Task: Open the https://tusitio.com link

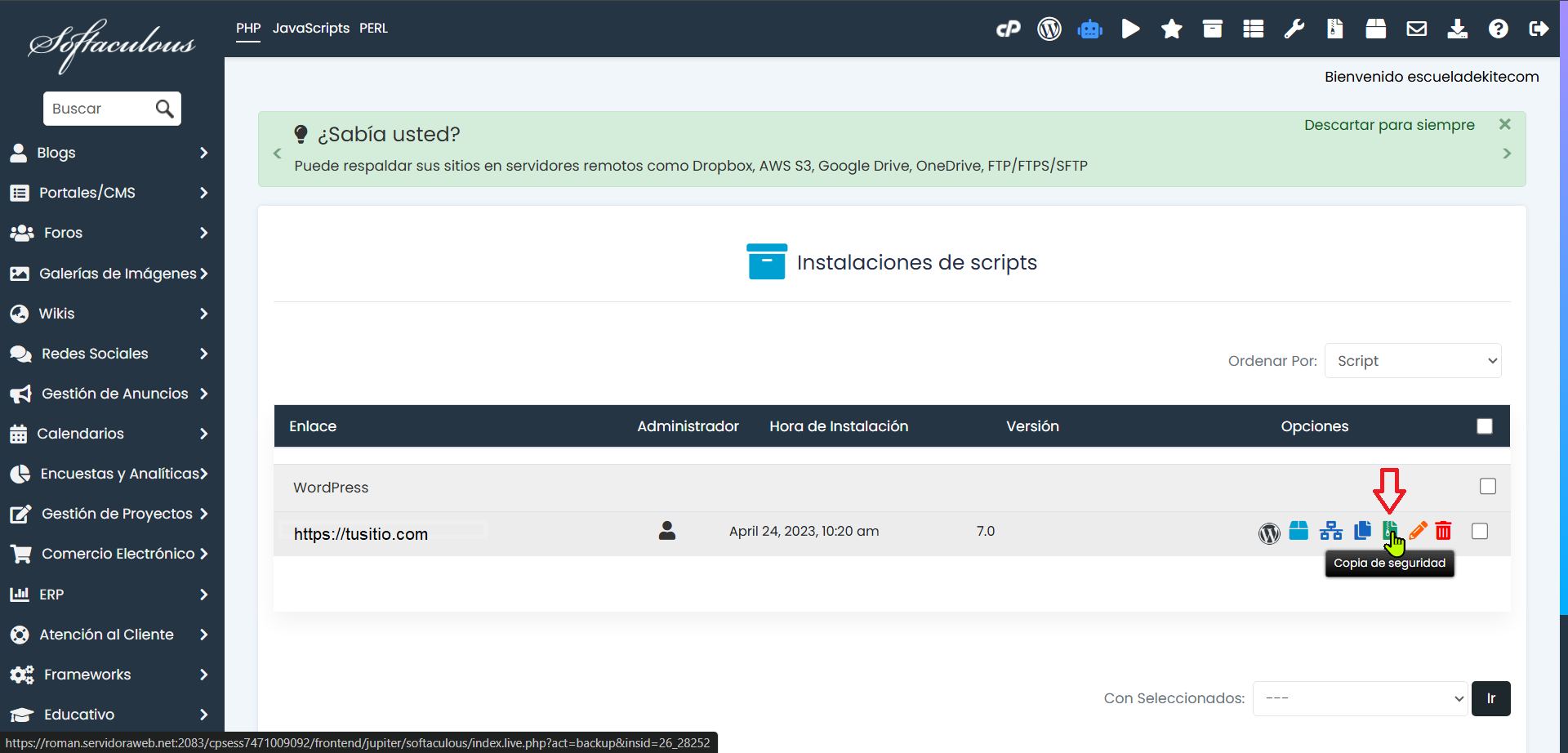Action: click(x=361, y=534)
